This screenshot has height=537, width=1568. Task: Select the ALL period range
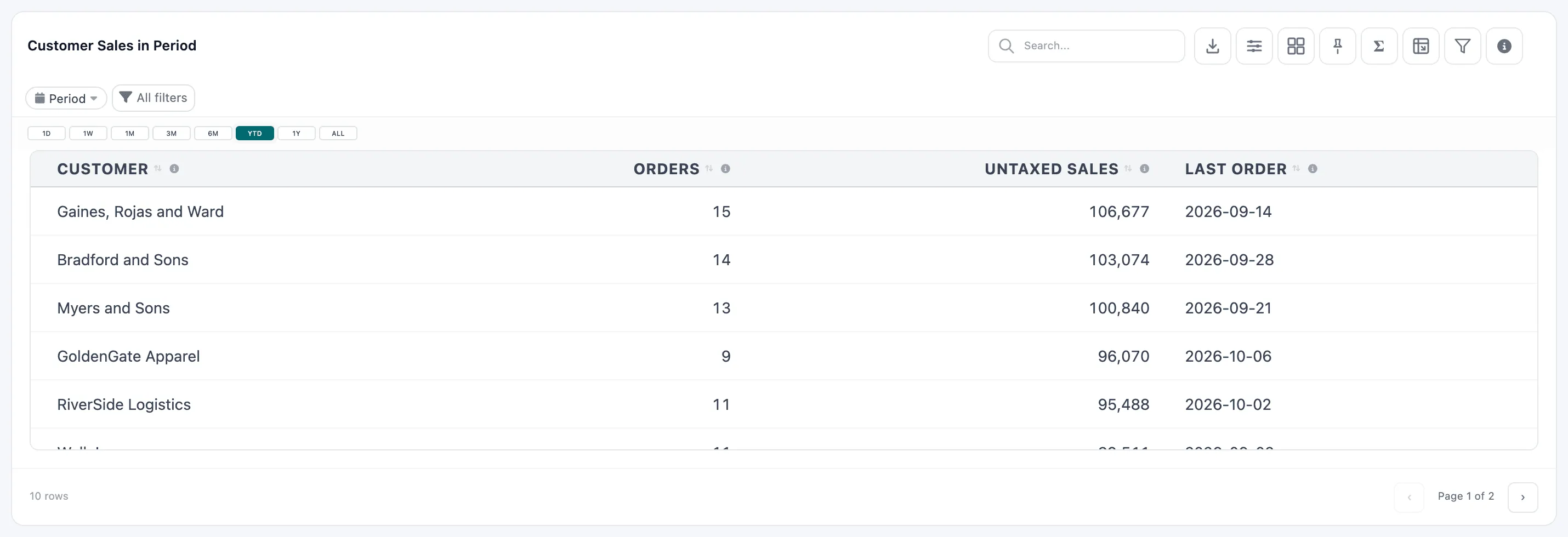[x=338, y=133]
